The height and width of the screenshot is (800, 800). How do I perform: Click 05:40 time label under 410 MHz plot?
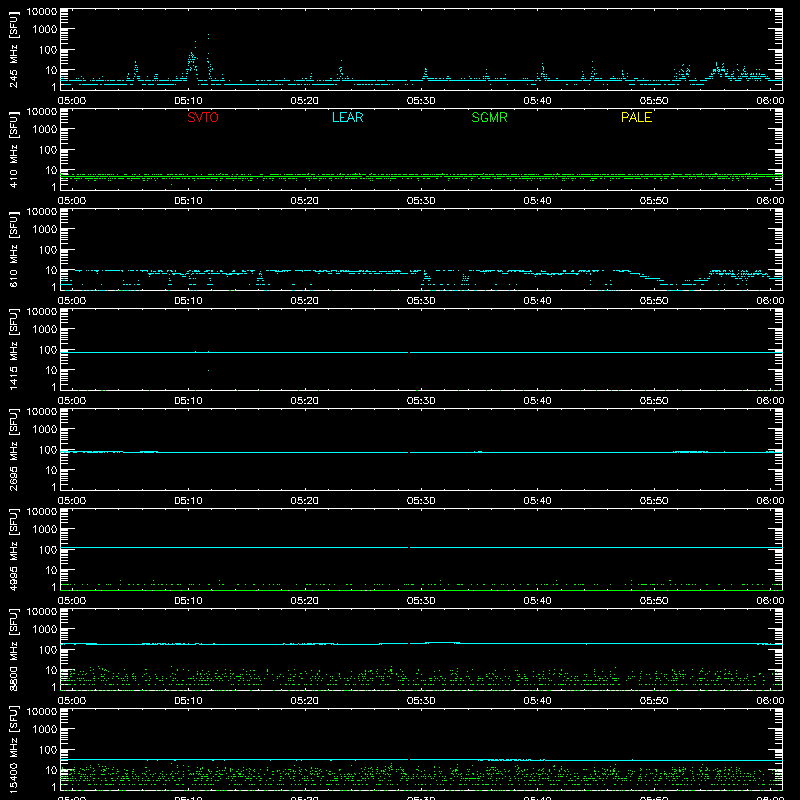pyautogui.click(x=537, y=201)
